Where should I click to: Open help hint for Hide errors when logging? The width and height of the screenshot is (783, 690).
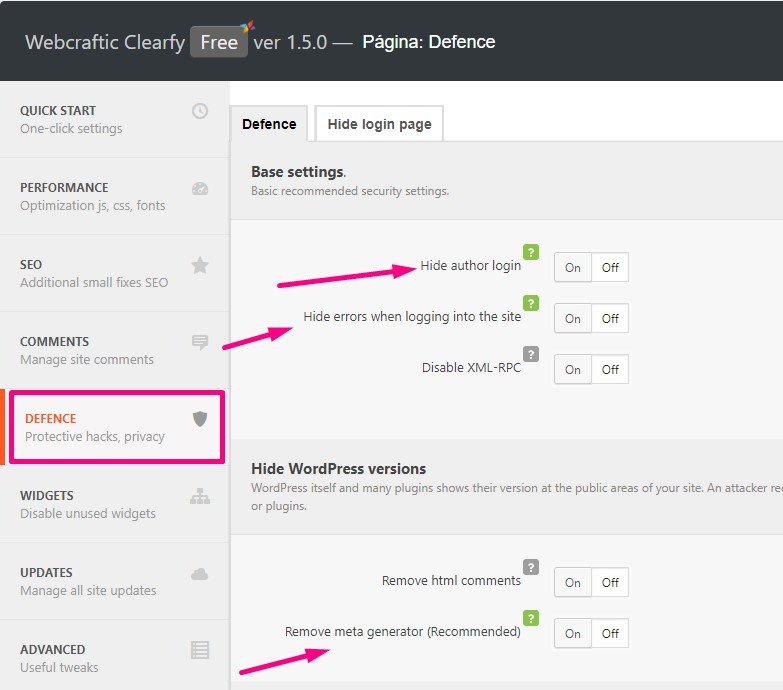pos(531,303)
